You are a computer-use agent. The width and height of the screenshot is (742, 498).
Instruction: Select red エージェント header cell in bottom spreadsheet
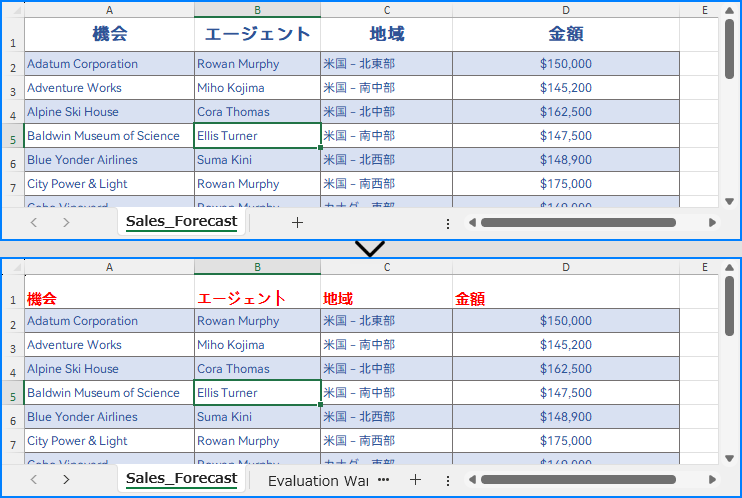(257, 292)
